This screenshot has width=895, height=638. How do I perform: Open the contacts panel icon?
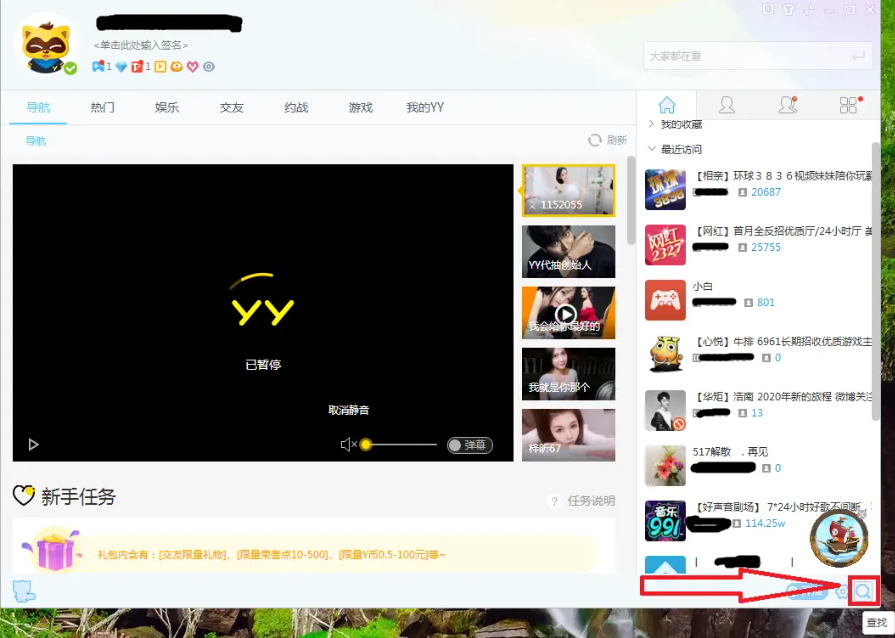(728, 105)
